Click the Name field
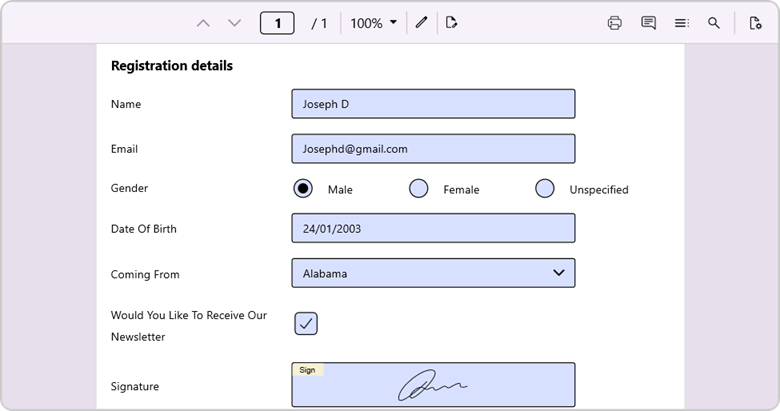This screenshot has height=411, width=780. (433, 104)
